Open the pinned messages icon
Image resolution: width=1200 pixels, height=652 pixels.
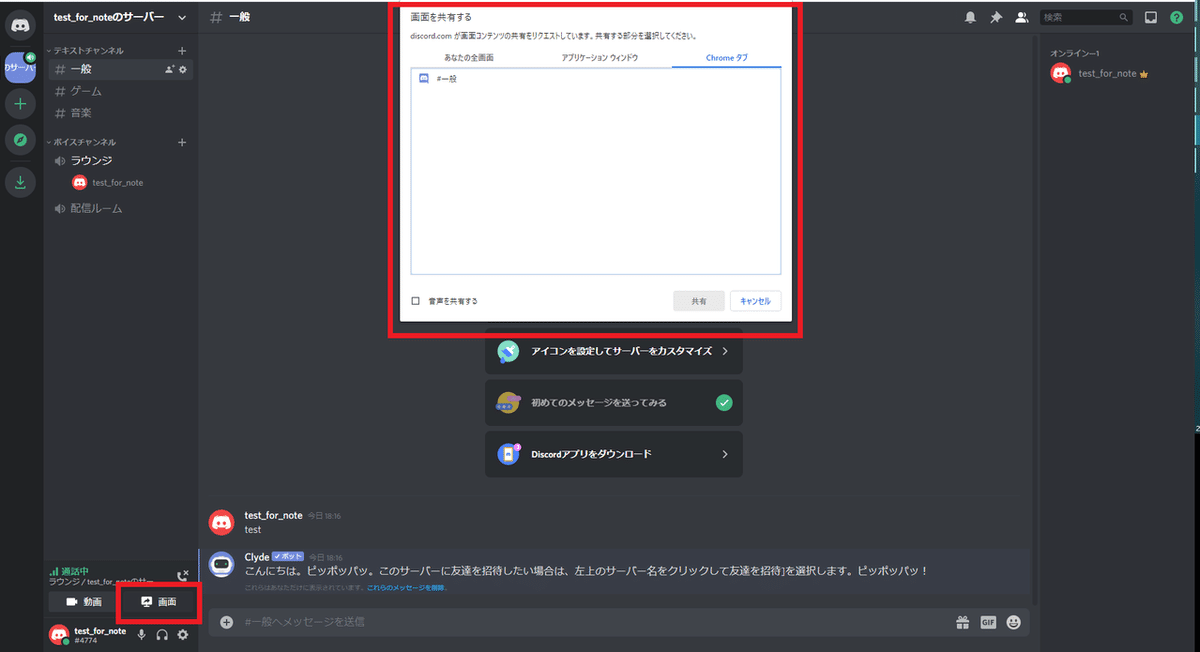point(996,16)
